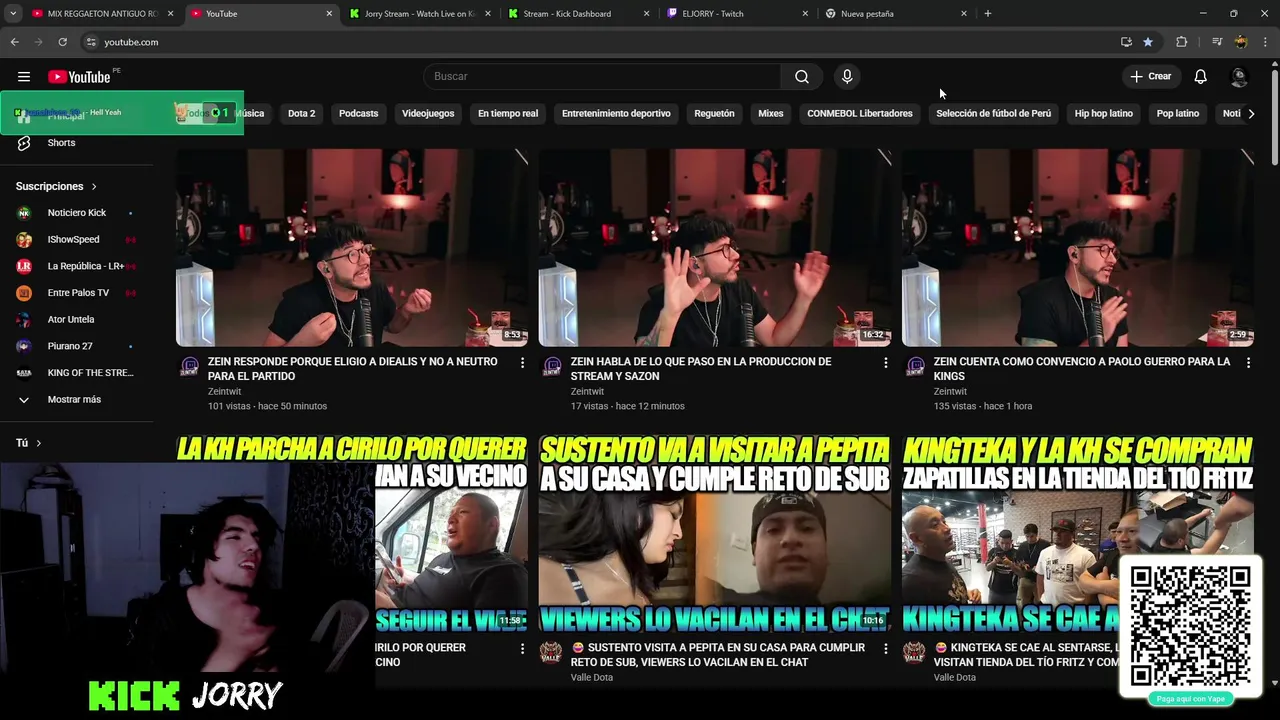Show more category chips with right arrow
The height and width of the screenshot is (720, 1280).
click(x=1250, y=114)
